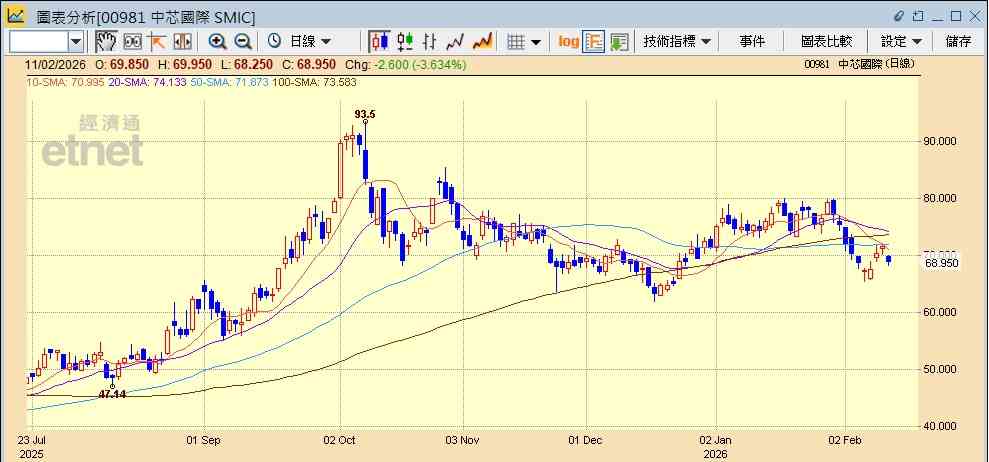Click the stock code input field
989x462 pixels.
tap(38, 42)
